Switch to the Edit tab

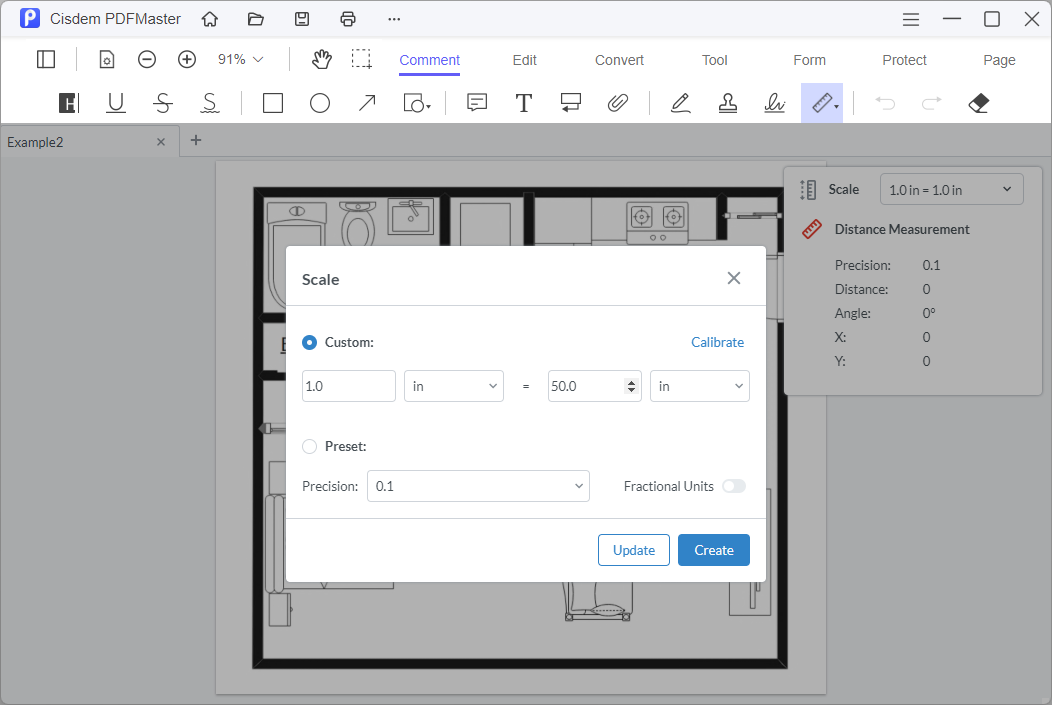[525, 60]
